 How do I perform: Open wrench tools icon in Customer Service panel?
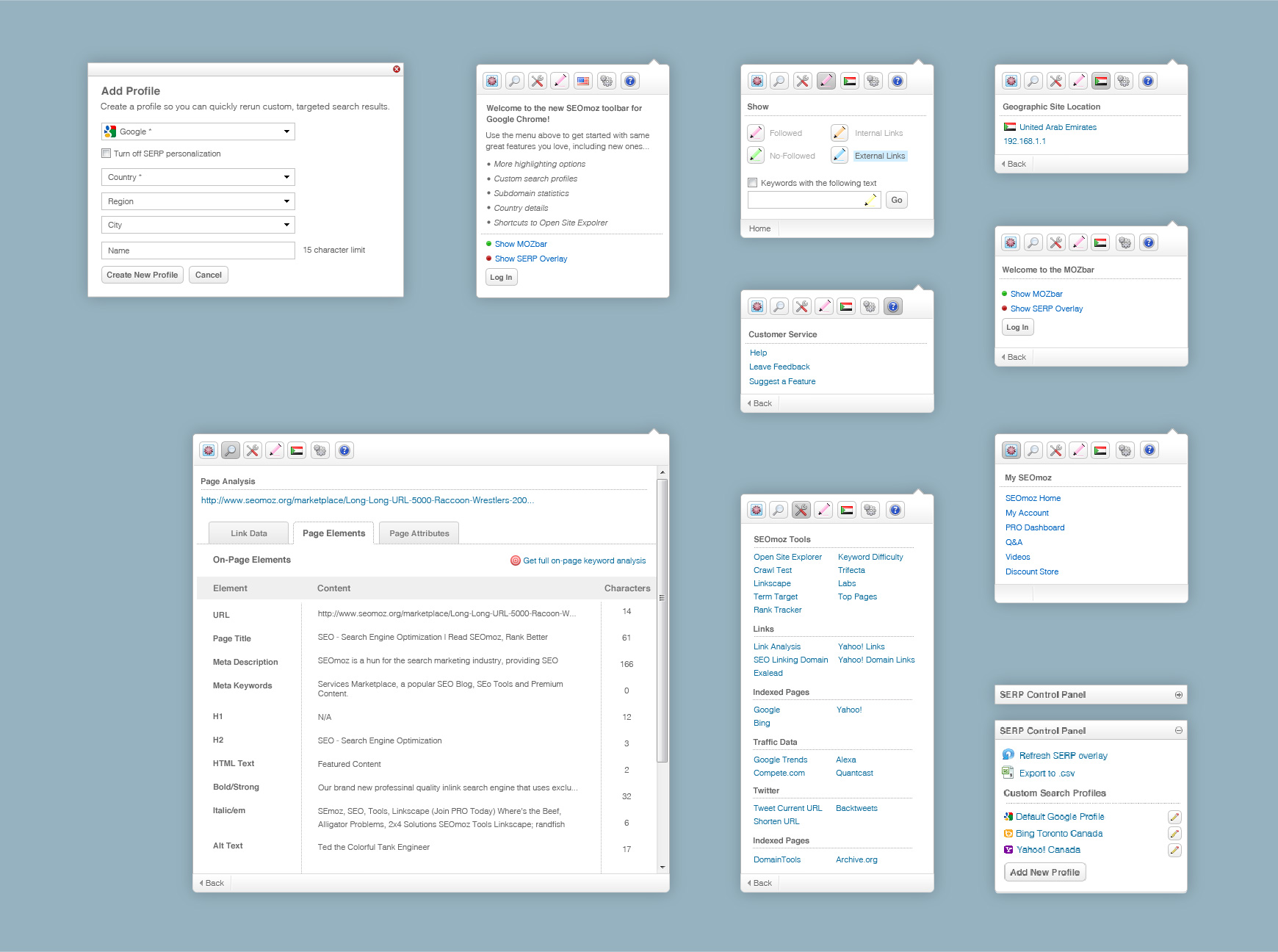point(802,306)
